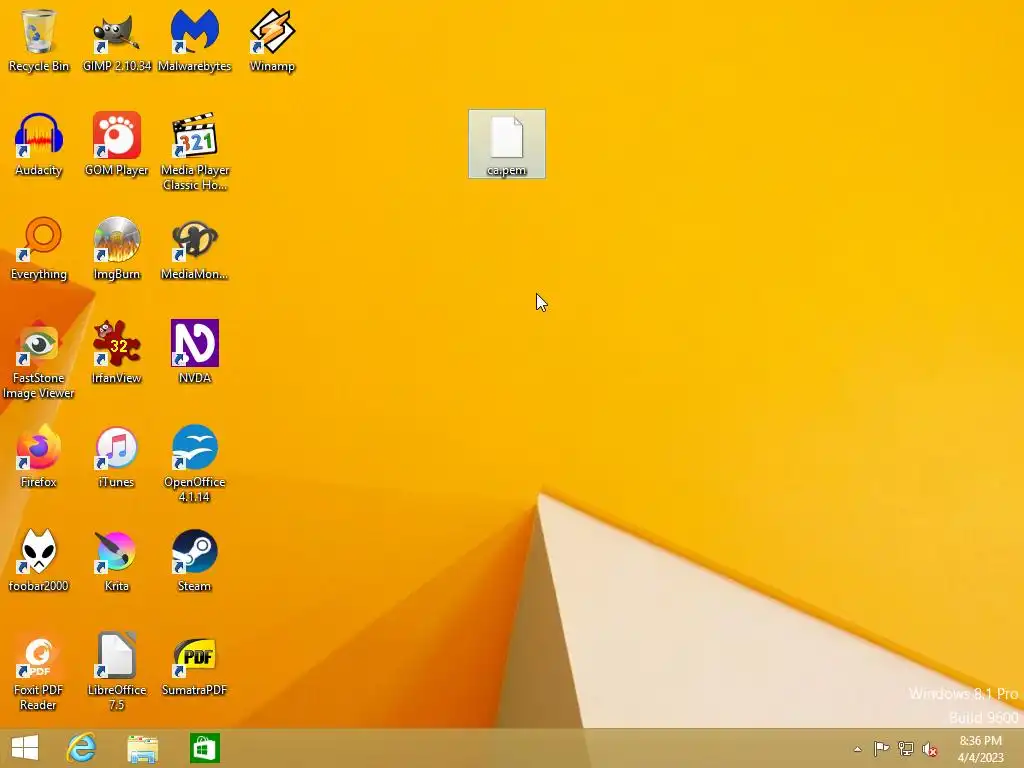The height and width of the screenshot is (768, 1024).
Task: Show hidden tray icons arrow
Action: (x=857, y=749)
